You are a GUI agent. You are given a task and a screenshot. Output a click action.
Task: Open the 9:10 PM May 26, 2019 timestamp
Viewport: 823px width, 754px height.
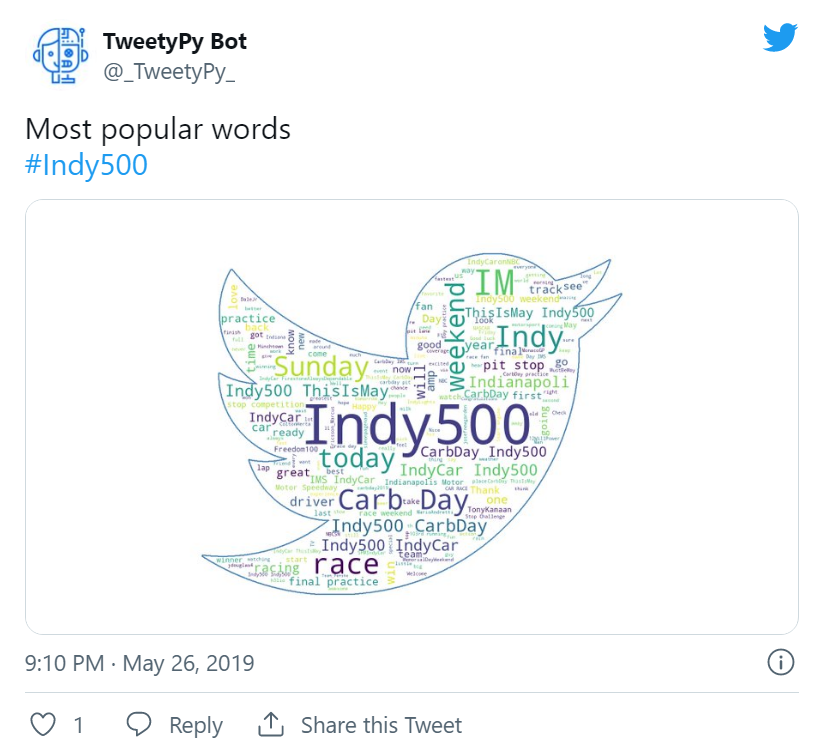139,663
